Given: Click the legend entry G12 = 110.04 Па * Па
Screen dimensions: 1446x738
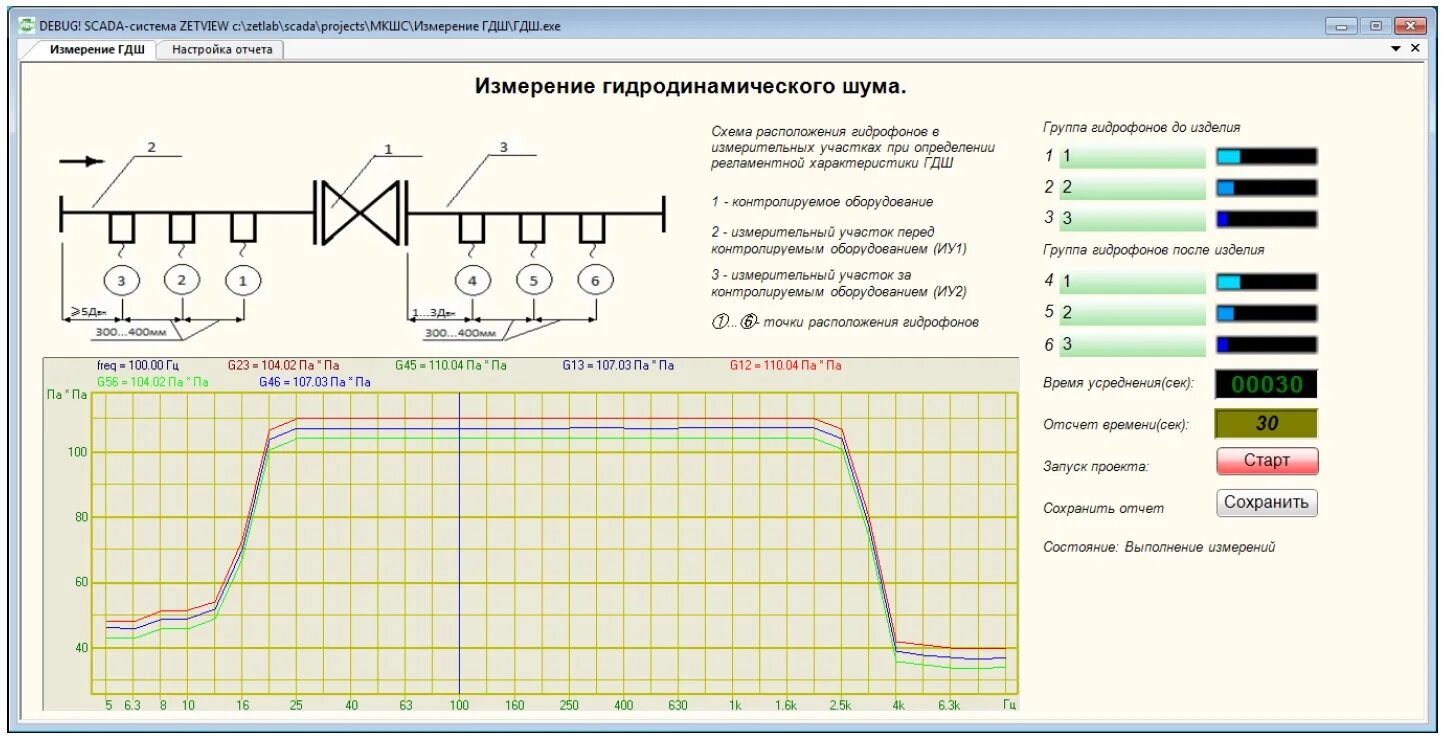Looking at the screenshot, I should pyautogui.click(x=785, y=366).
